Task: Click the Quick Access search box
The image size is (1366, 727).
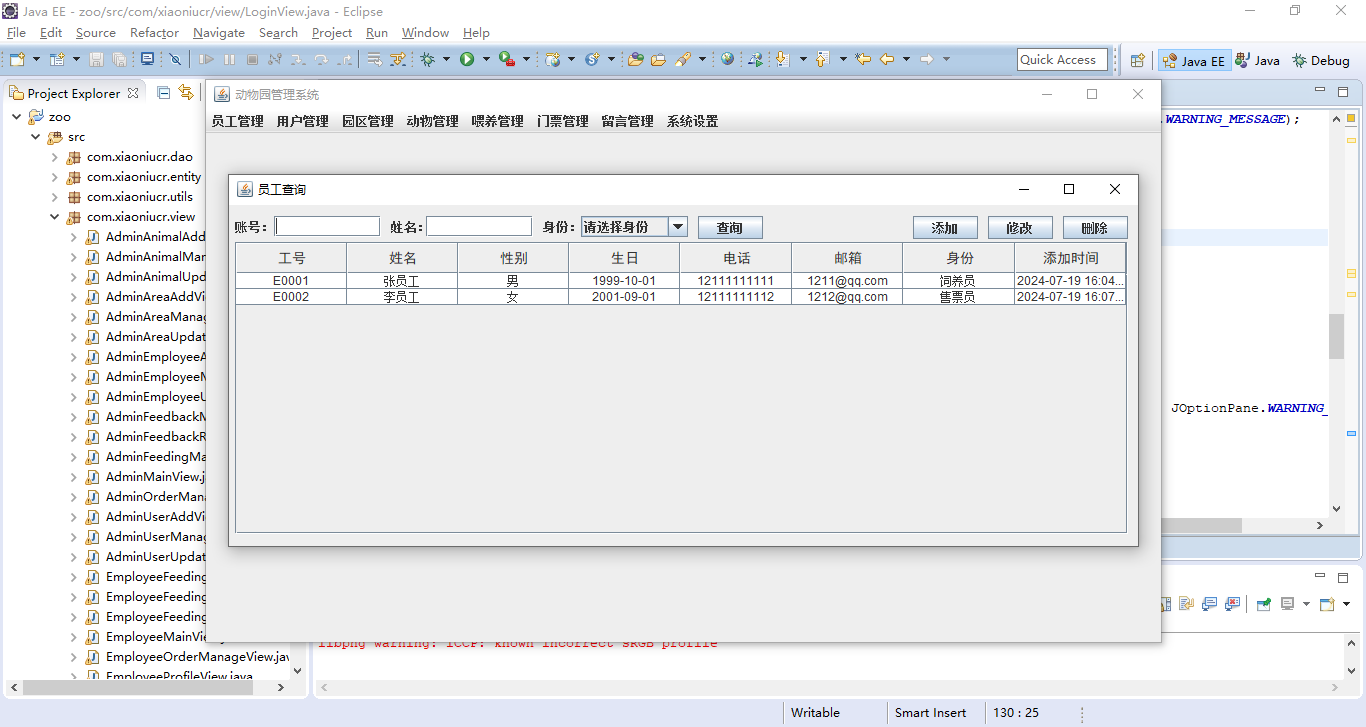Action: coord(1062,60)
